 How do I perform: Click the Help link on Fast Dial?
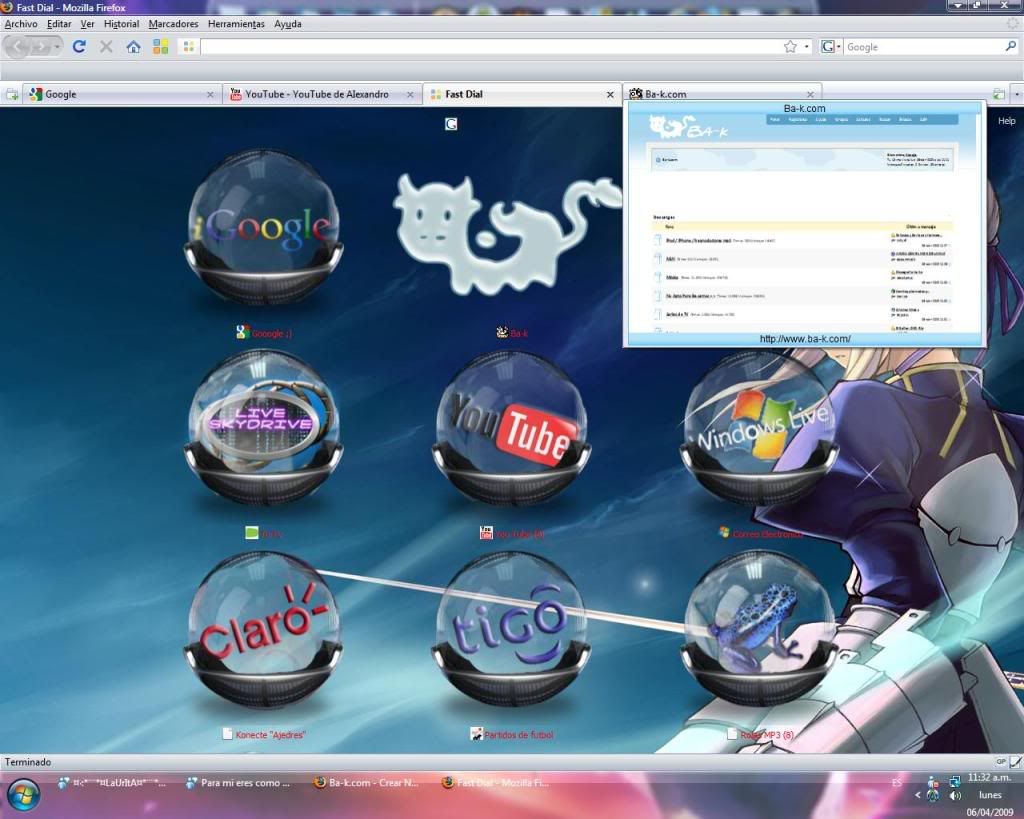(x=1006, y=121)
